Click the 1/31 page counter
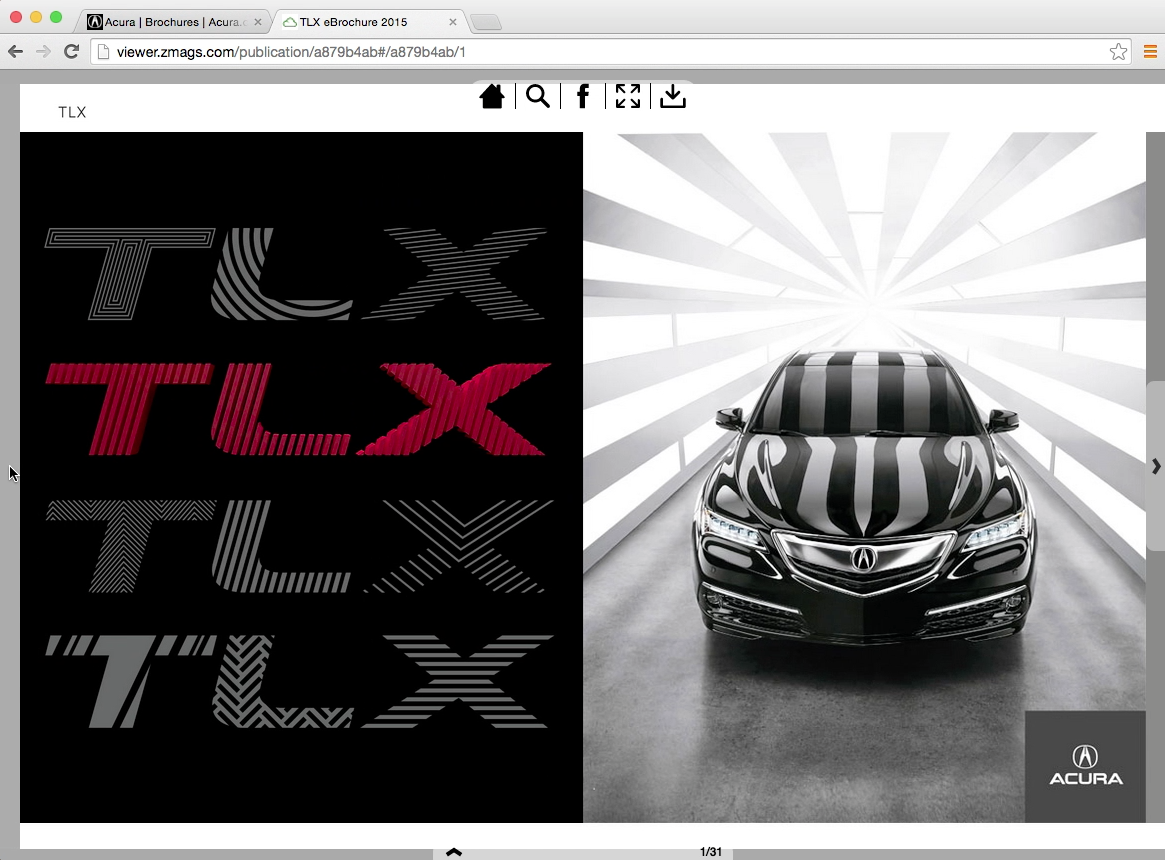 tap(710, 852)
